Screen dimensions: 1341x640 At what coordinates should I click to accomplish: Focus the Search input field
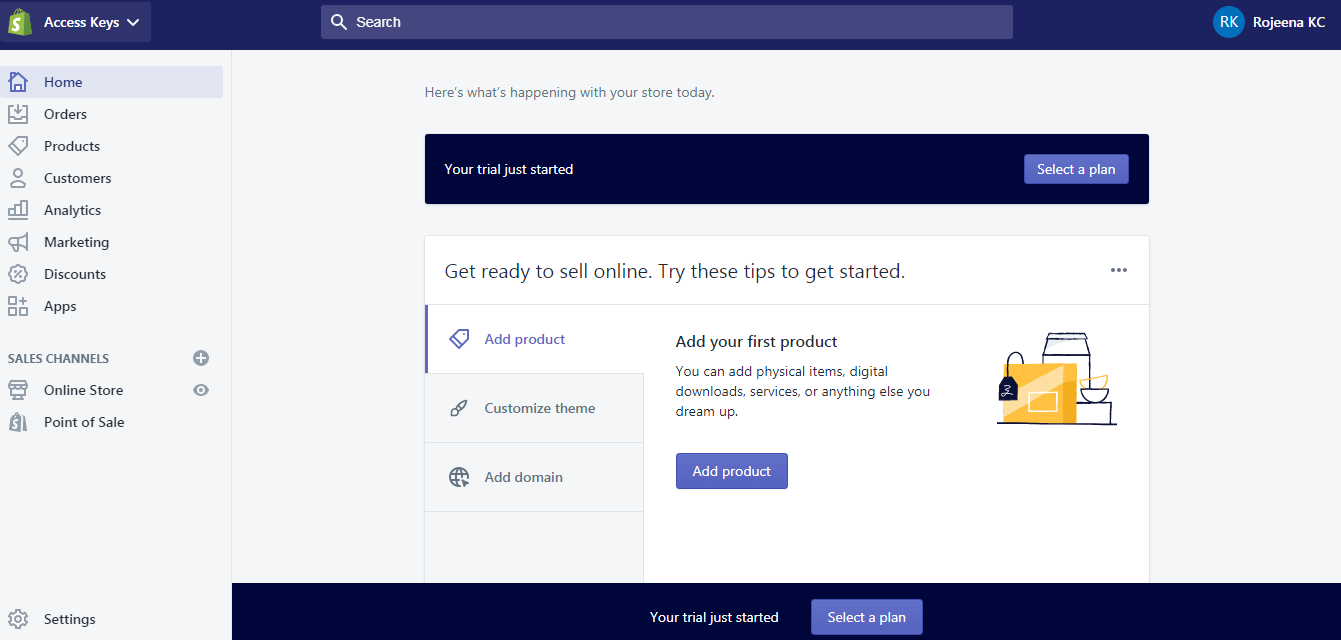click(667, 22)
